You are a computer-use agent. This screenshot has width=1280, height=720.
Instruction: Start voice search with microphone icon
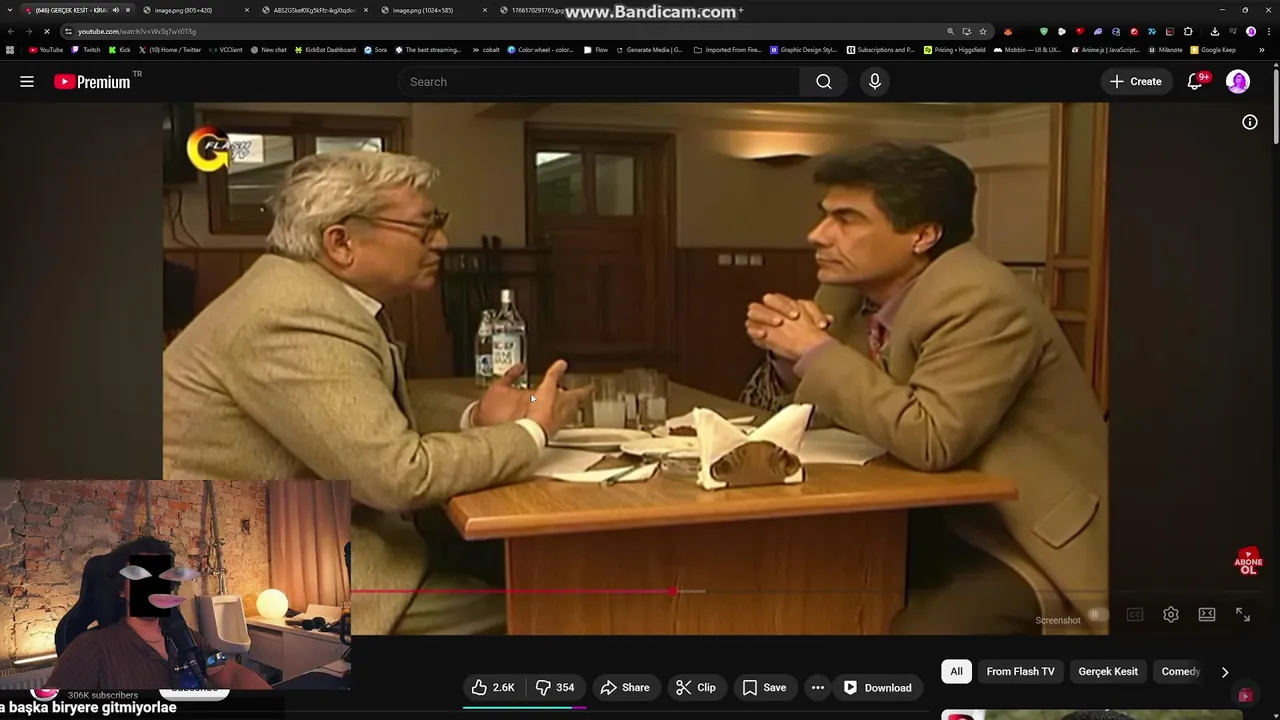click(875, 82)
